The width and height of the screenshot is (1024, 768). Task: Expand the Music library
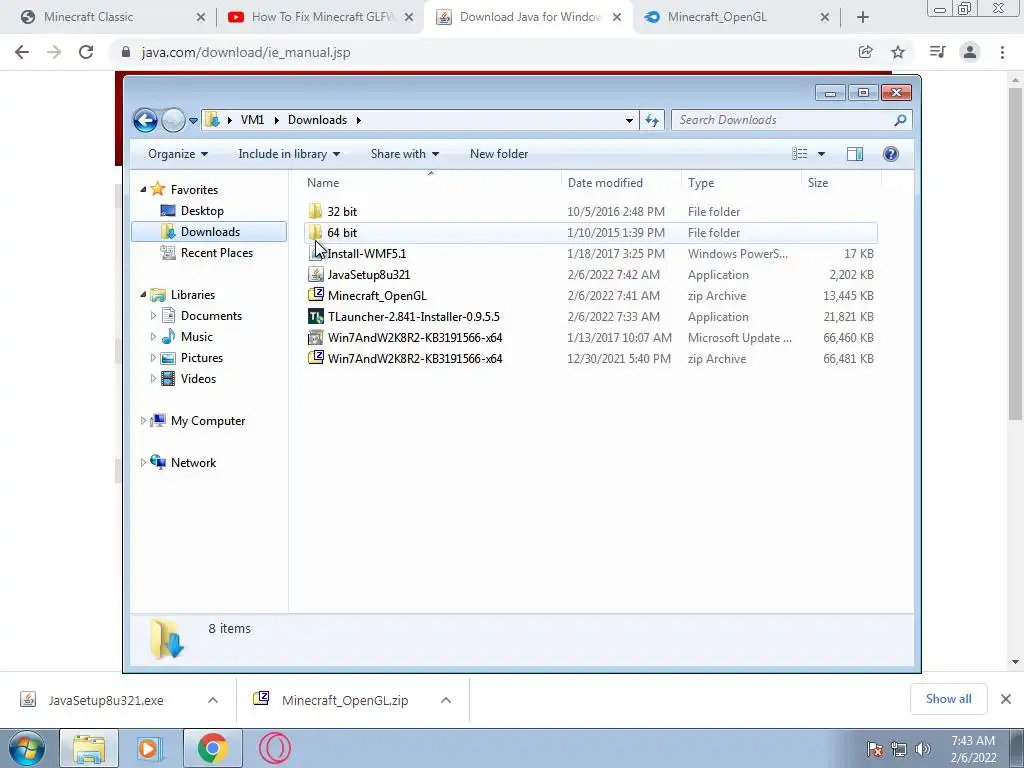click(153, 336)
